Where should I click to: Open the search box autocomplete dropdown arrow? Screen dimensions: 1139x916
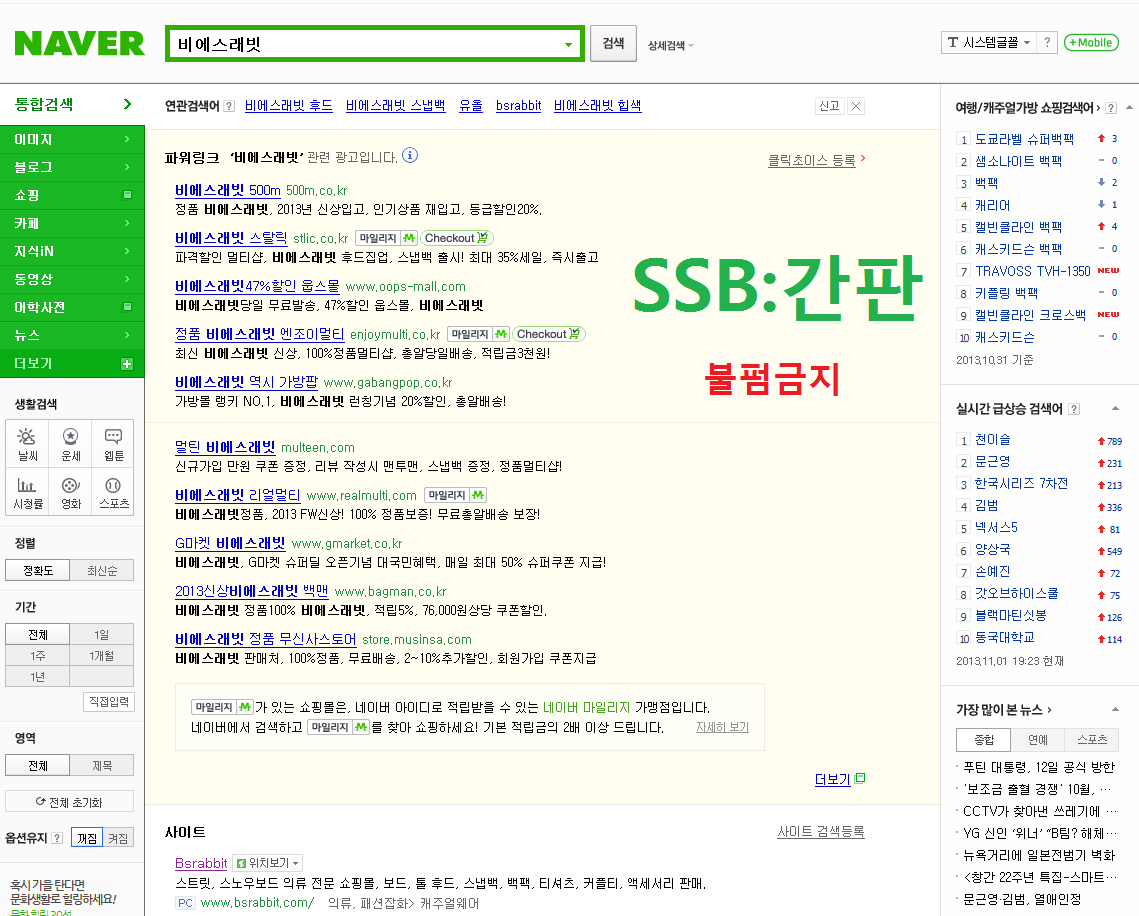(568, 44)
